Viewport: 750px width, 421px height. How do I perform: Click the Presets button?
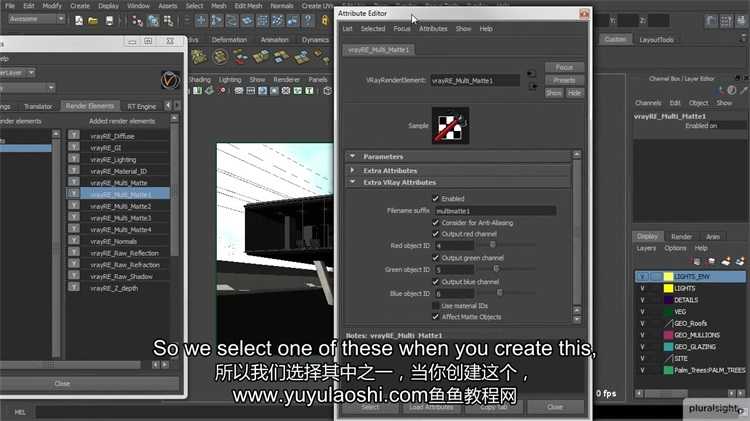(x=564, y=80)
